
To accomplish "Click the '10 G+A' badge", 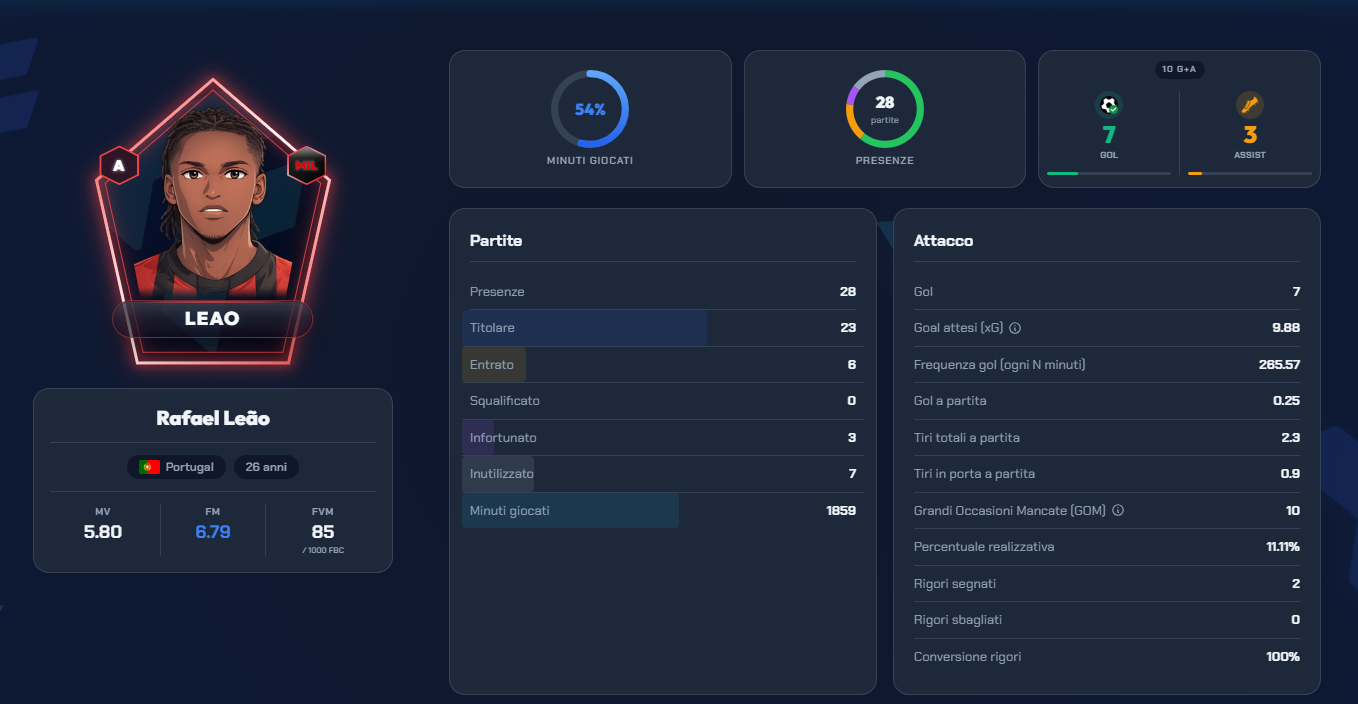I will pos(1180,69).
